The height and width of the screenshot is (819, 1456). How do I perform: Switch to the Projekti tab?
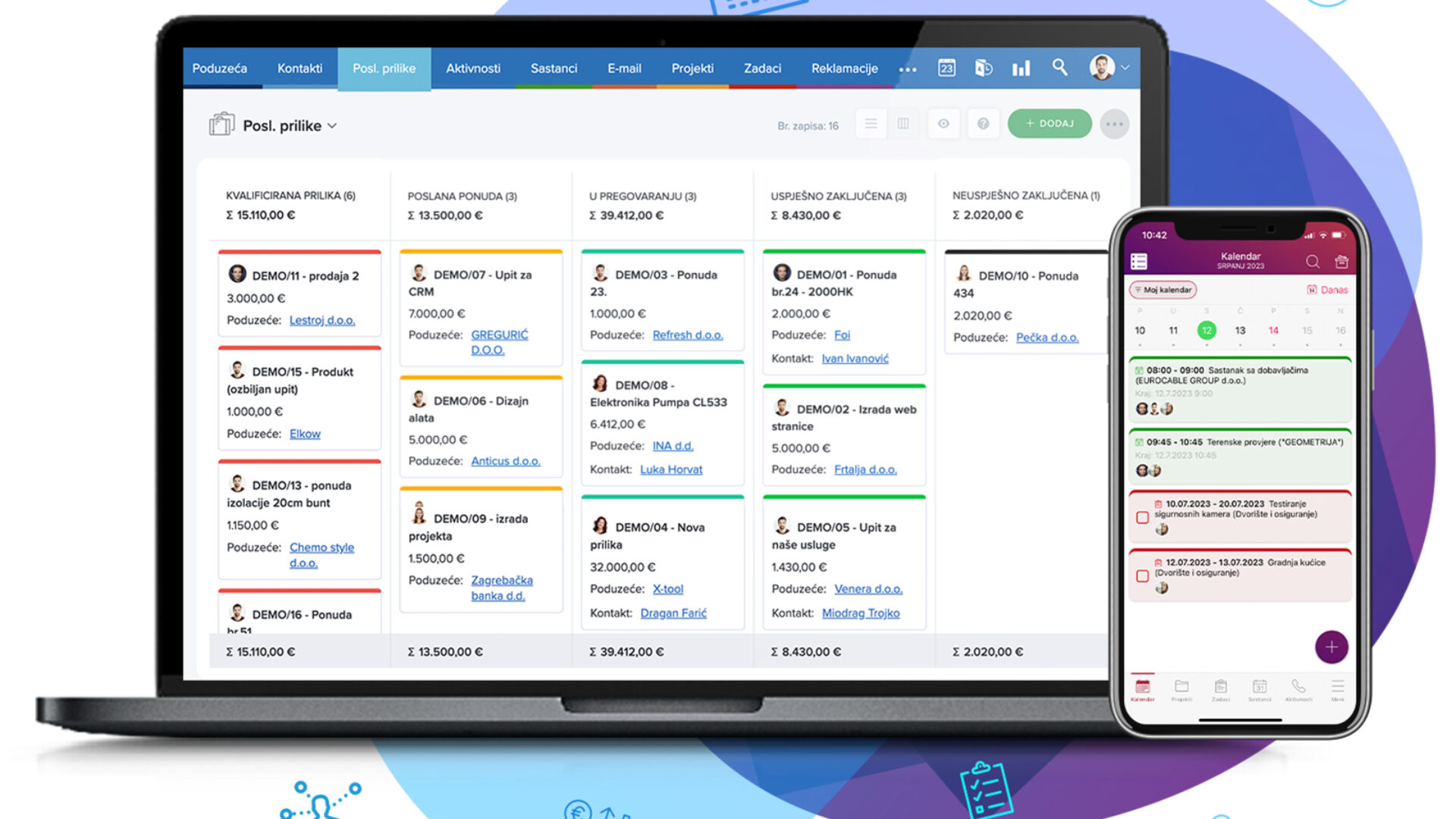[x=692, y=68]
